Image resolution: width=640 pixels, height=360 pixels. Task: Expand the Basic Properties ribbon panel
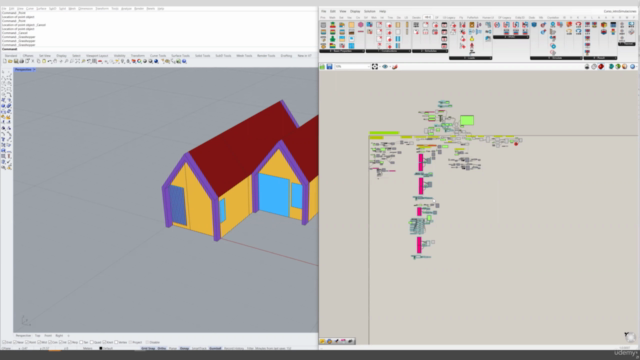coord(342,51)
